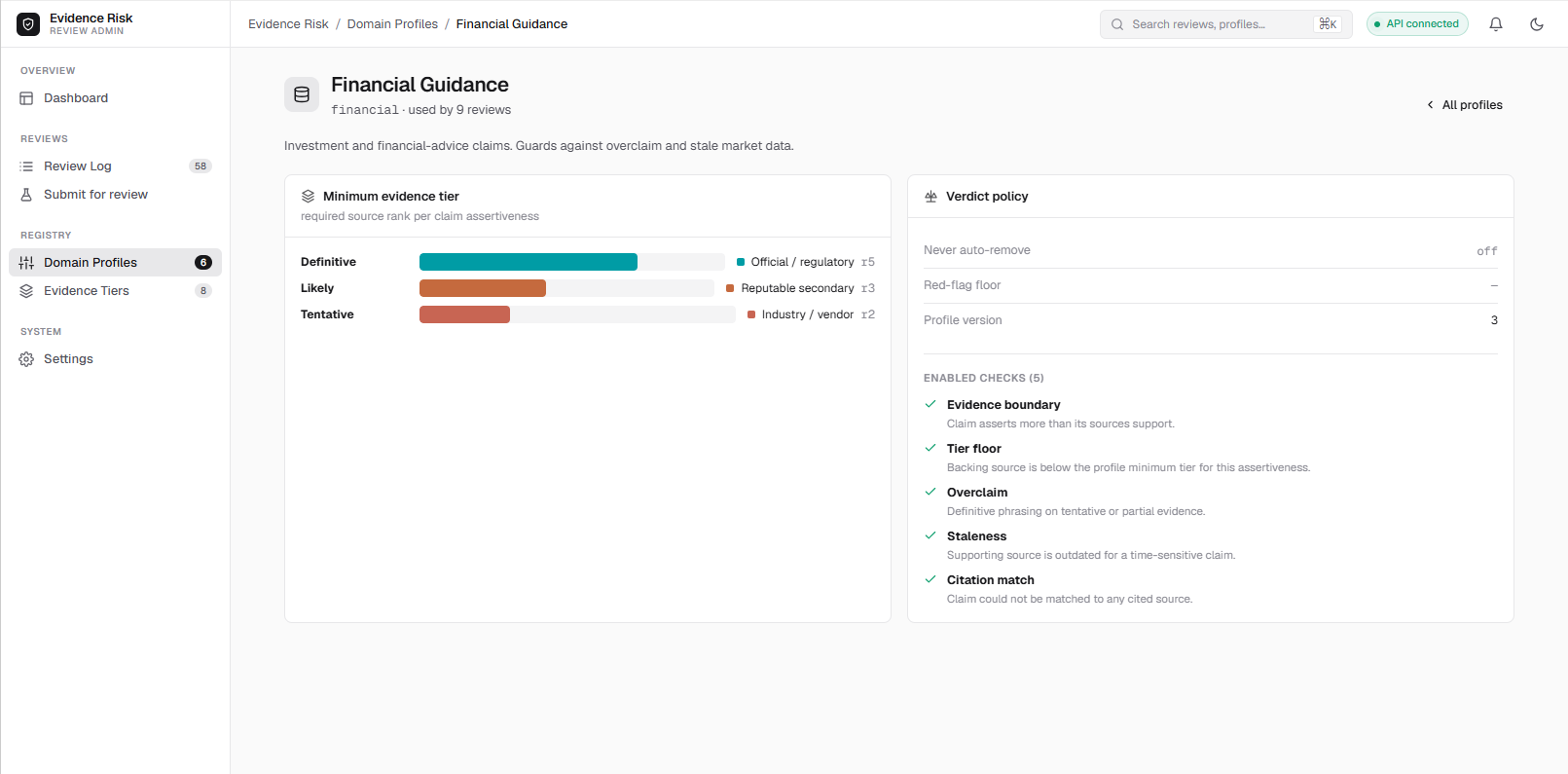
Task: Click the Domain Profiles breadcrumb link
Action: pos(392,24)
